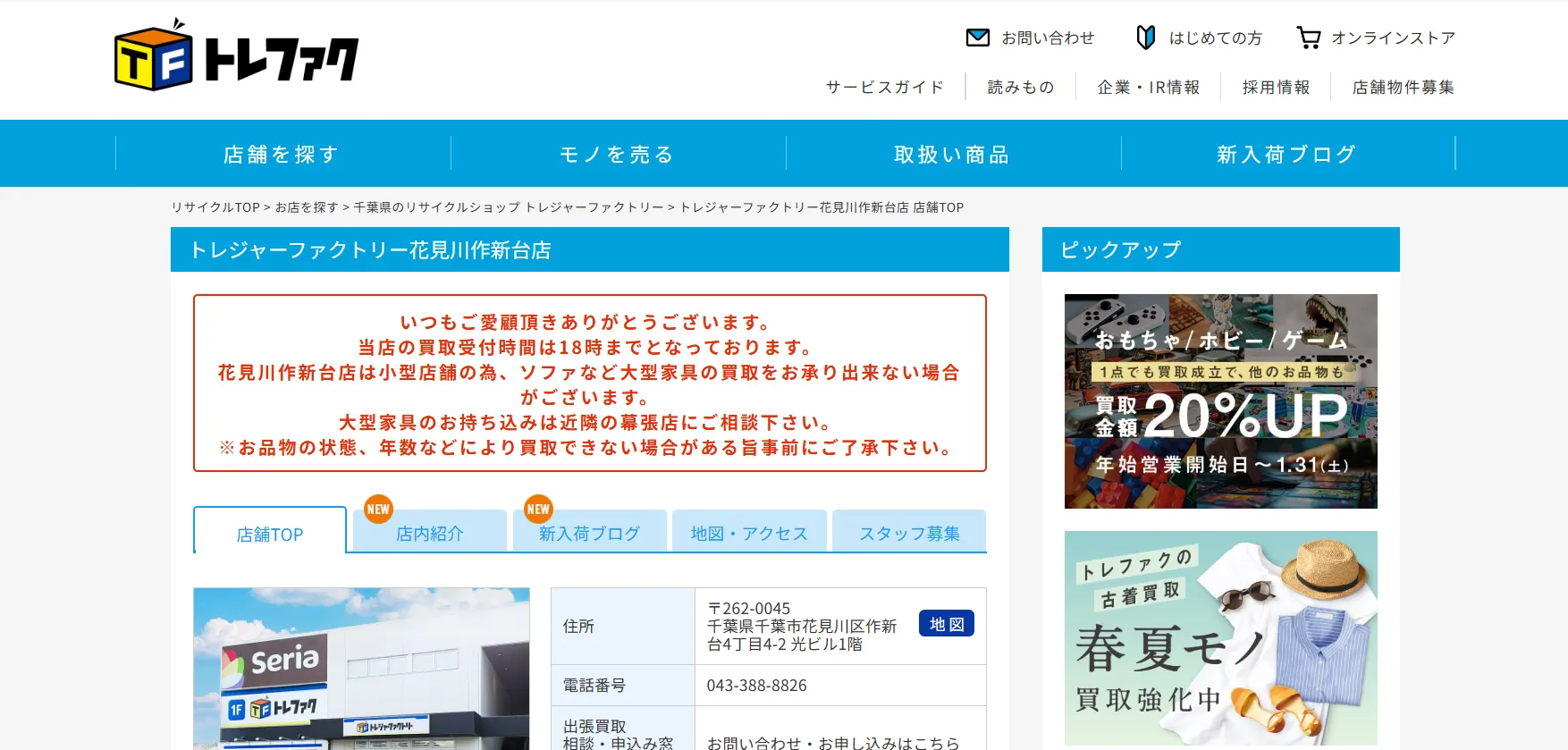
Task: Visit the 企業・IR情報 page
Action: (x=1148, y=87)
